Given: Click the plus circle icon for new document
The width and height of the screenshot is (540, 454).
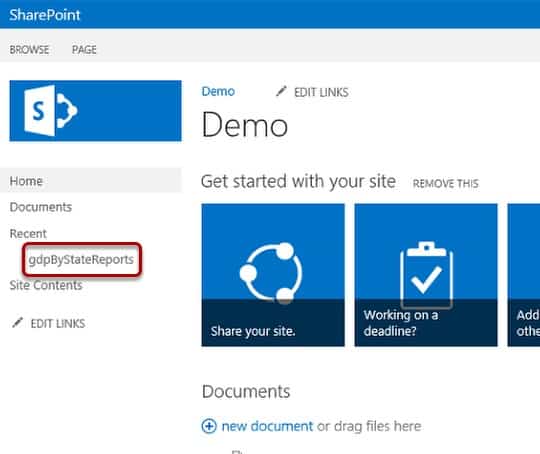Looking at the screenshot, I should pyautogui.click(x=209, y=426).
